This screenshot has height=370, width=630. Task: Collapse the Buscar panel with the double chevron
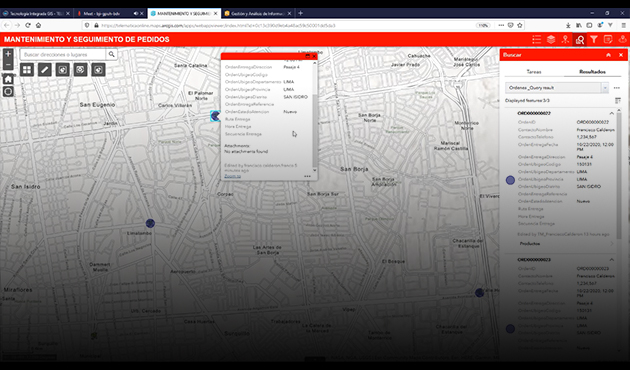tap(609, 55)
